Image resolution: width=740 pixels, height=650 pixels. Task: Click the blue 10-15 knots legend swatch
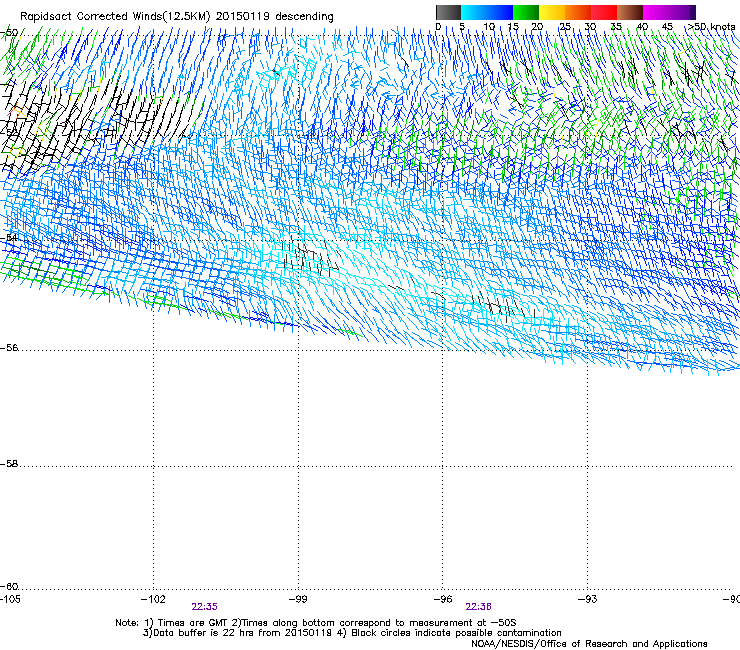pyautogui.click(x=500, y=12)
